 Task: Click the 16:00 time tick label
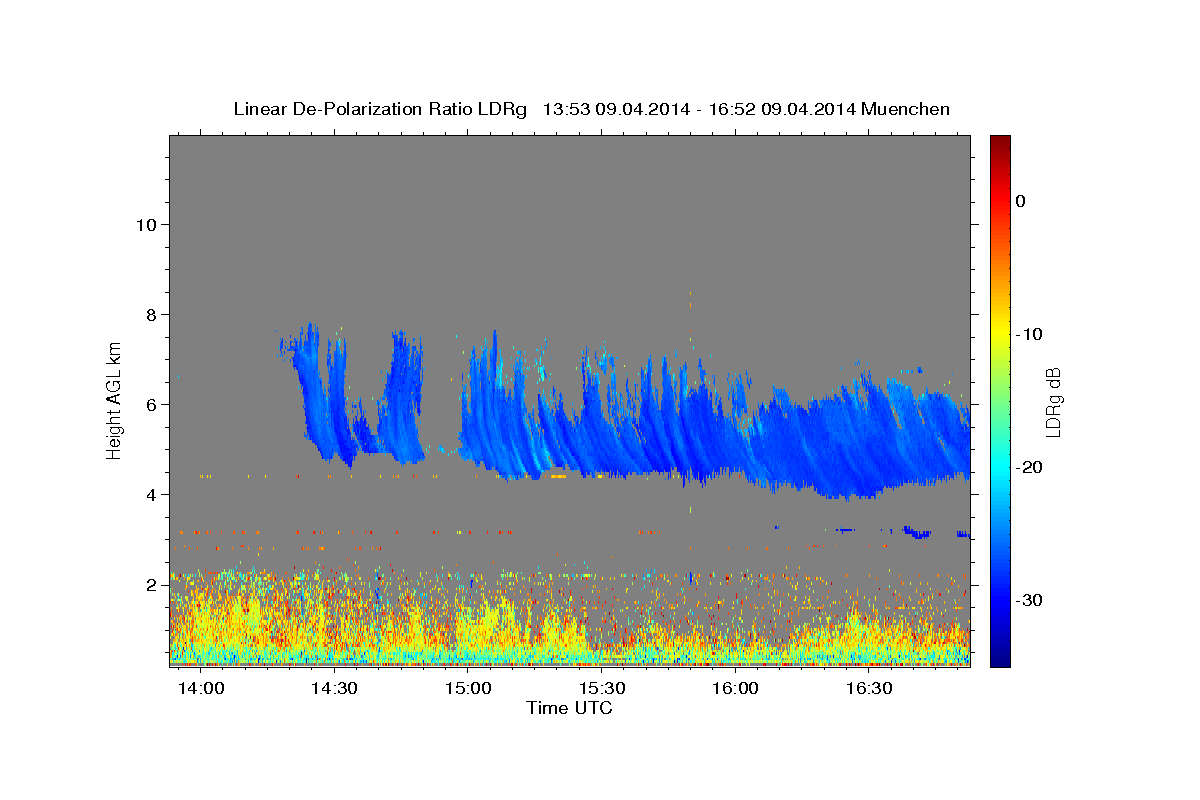736,689
